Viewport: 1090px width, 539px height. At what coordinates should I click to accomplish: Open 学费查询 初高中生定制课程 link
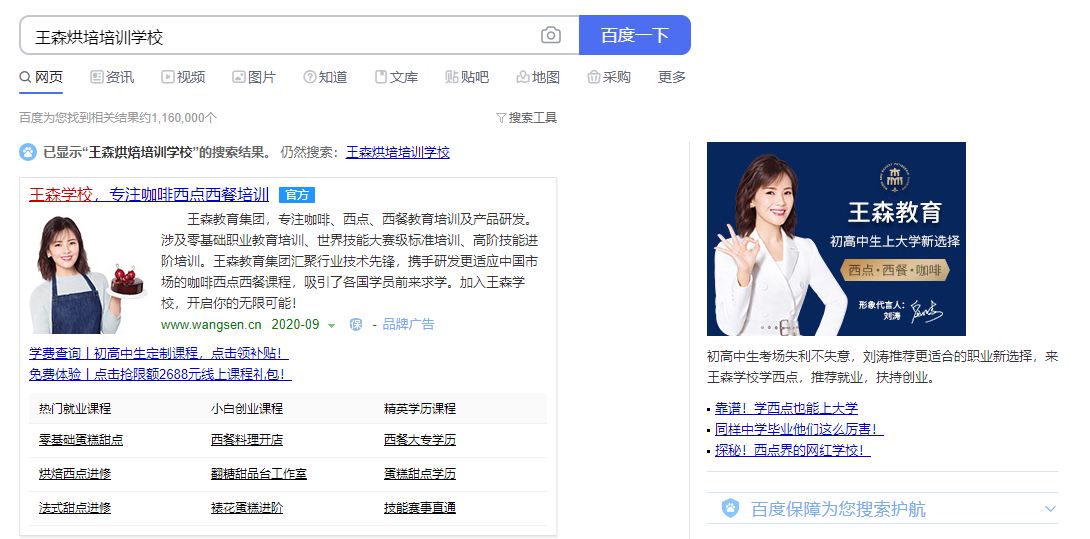(x=158, y=353)
